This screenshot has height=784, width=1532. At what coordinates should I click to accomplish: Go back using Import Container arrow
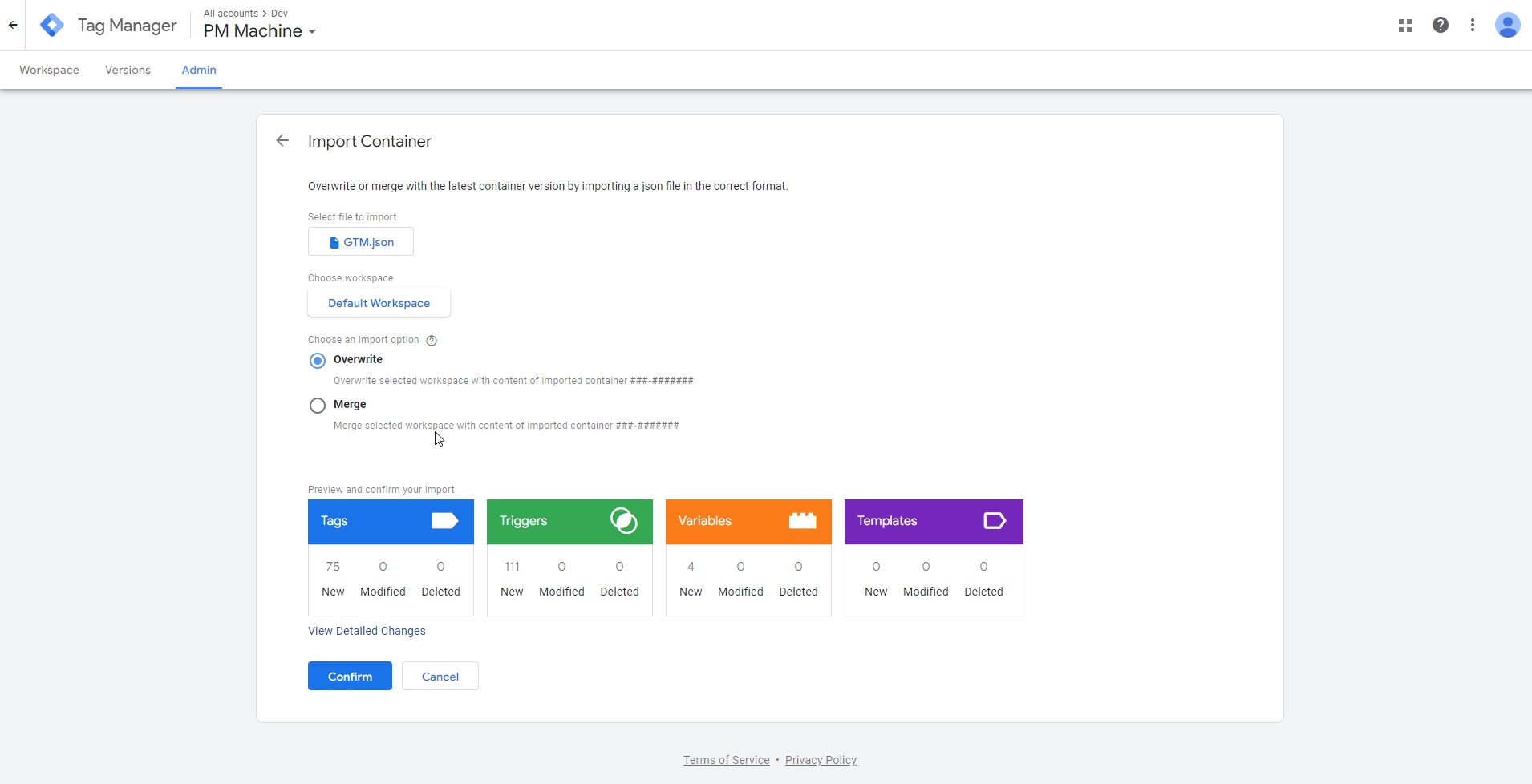pos(282,141)
